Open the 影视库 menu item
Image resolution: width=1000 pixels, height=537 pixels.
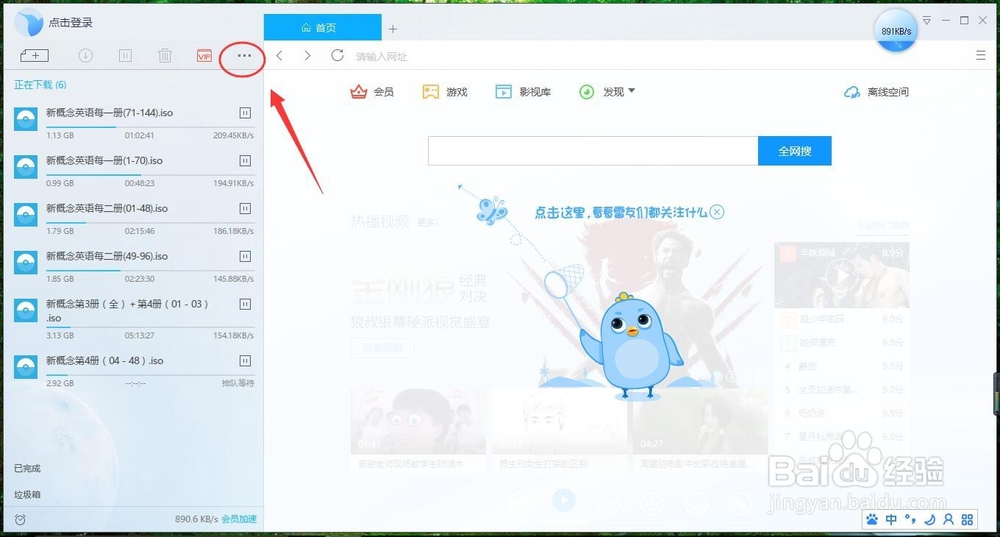(523, 92)
